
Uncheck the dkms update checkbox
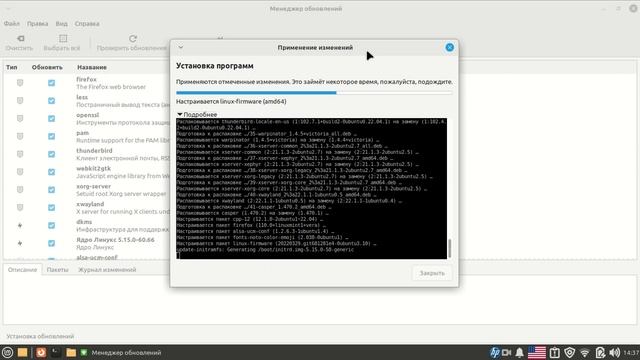pyautogui.click(x=51, y=225)
